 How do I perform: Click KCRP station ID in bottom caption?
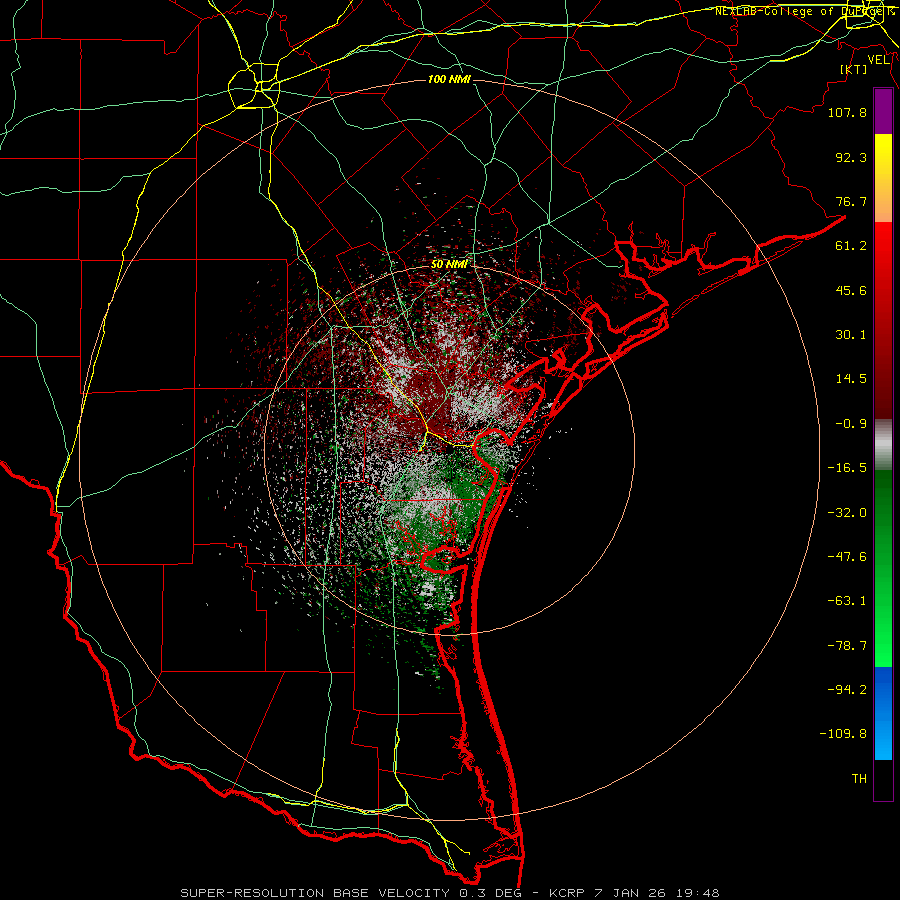pos(565,893)
